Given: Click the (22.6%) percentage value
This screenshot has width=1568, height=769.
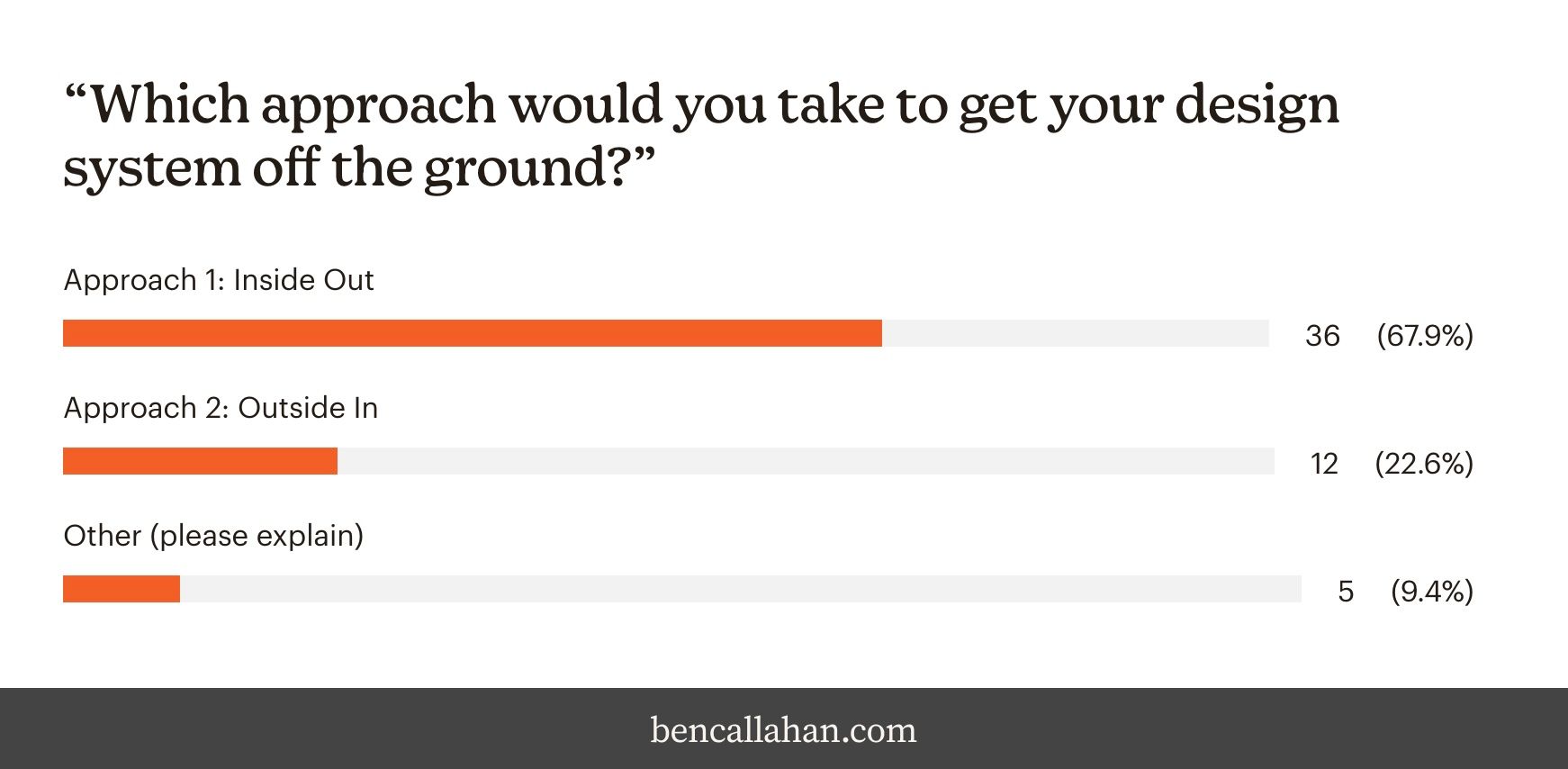Looking at the screenshot, I should [1424, 464].
